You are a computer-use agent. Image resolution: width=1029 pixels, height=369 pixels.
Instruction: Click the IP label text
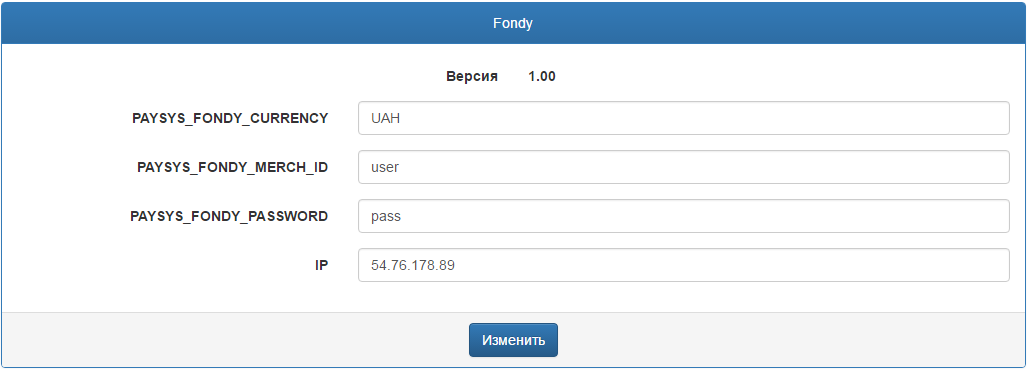(321, 265)
